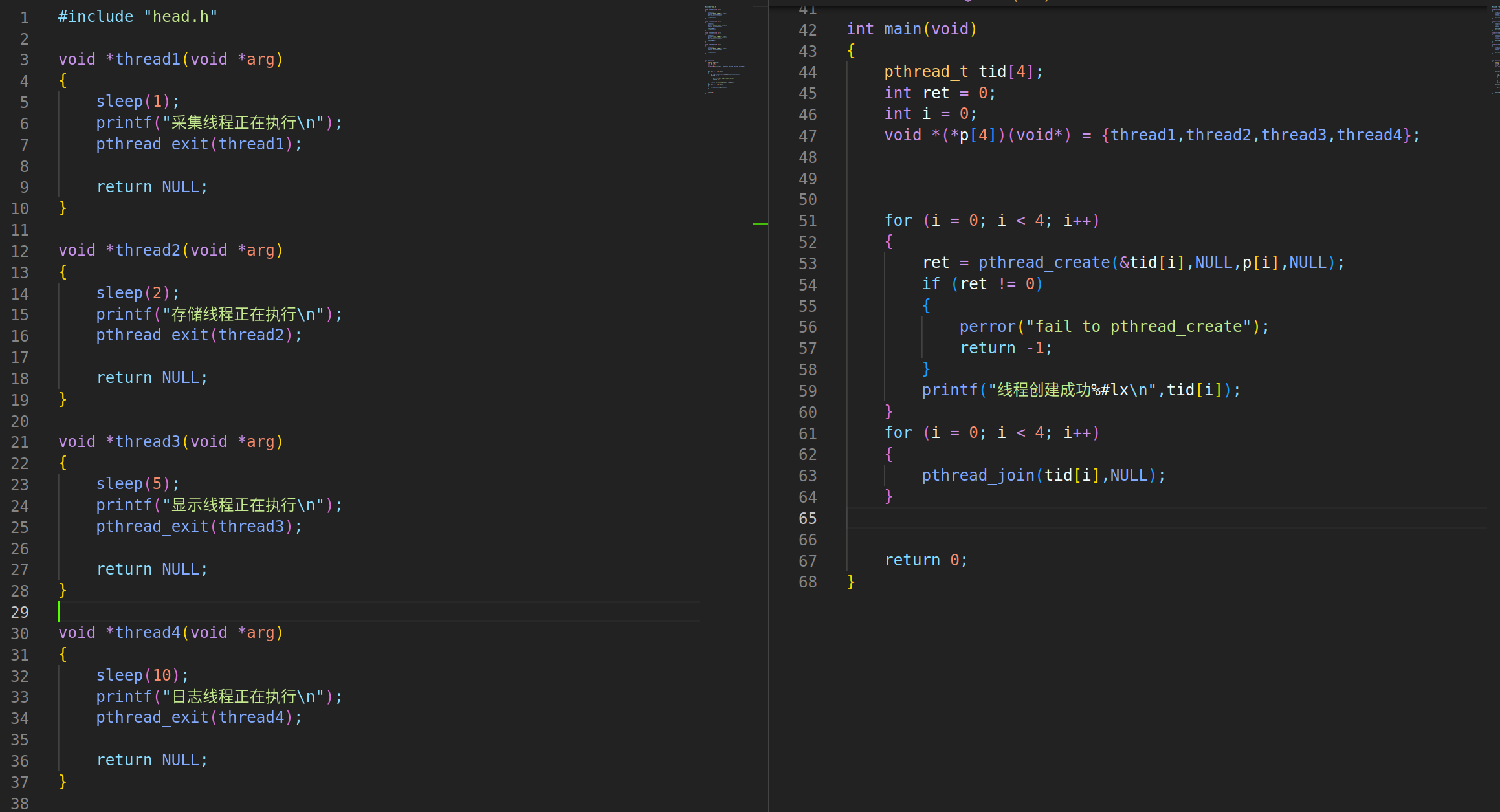
Task: Click the sleep(5) call in thread3
Action: [x=137, y=484]
